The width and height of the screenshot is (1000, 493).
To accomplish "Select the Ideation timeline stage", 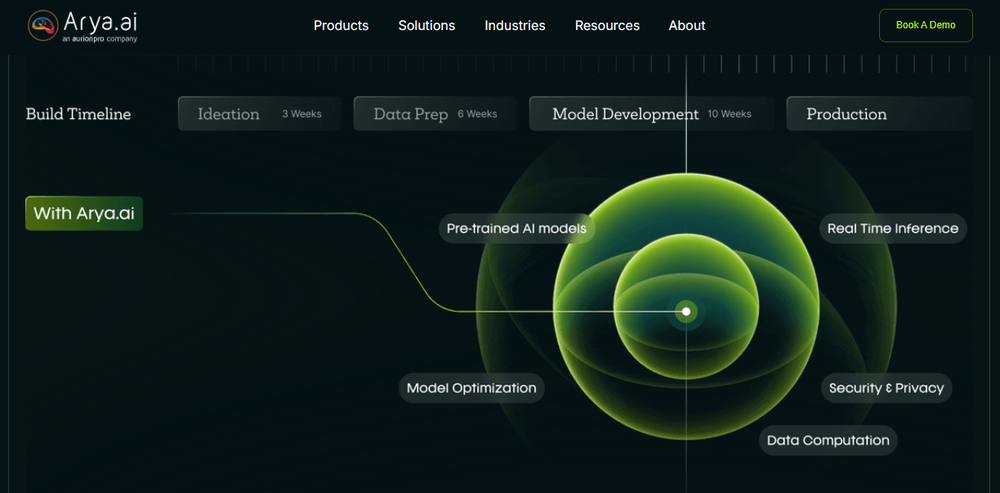I will pos(260,114).
